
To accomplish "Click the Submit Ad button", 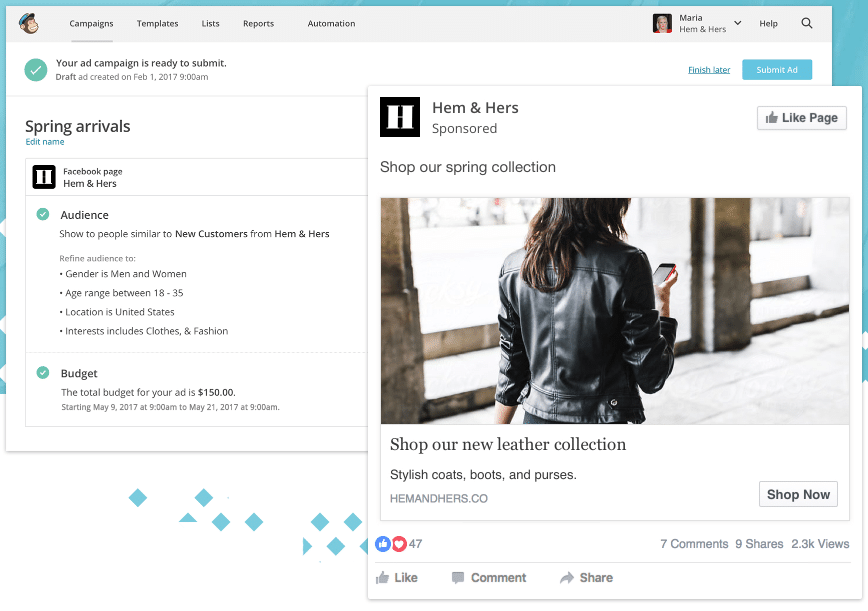I will [777, 70].
